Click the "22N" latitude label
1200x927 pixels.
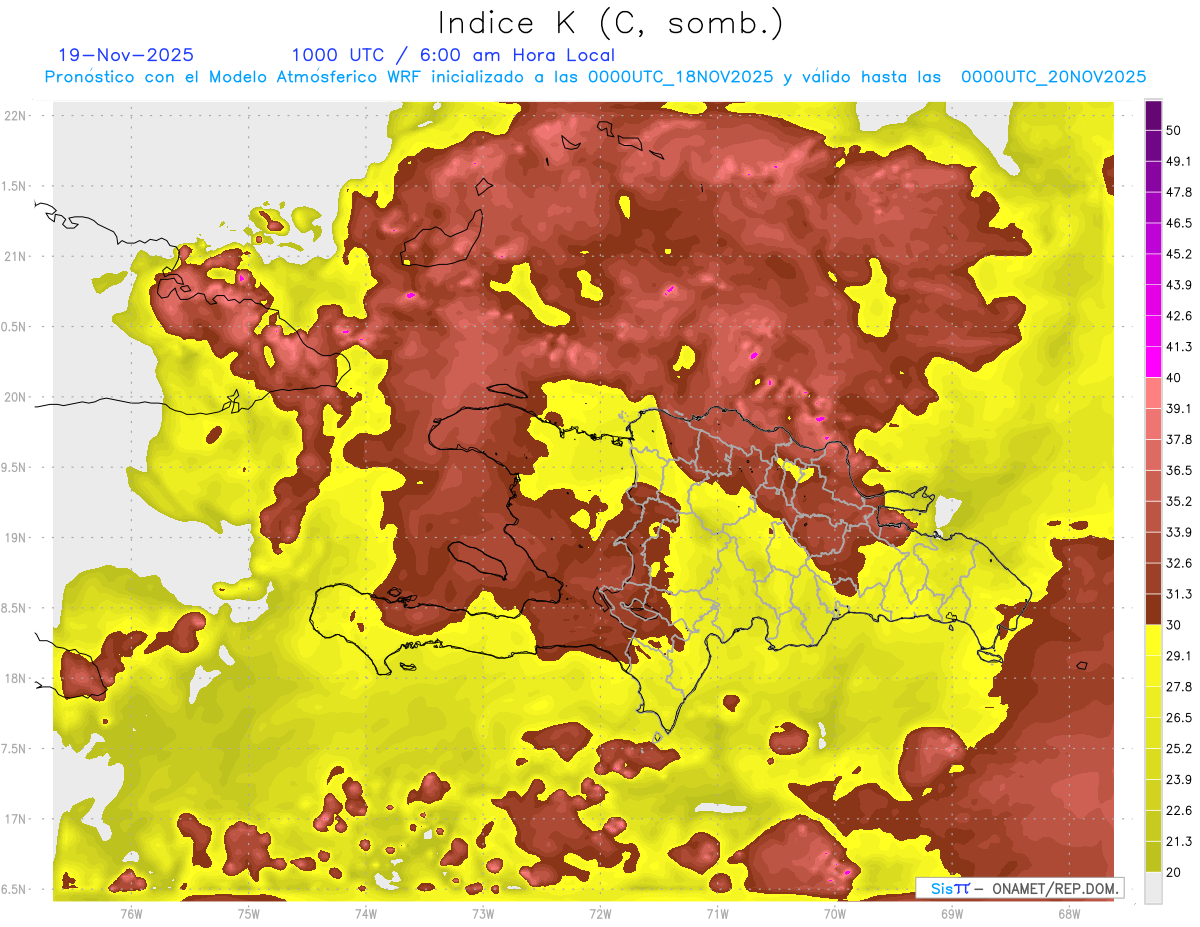point(15,115)
